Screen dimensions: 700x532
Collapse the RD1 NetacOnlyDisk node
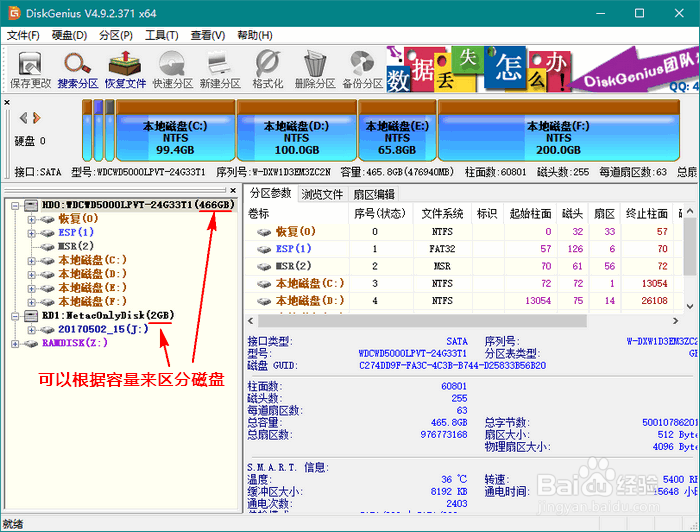[15, 316]
